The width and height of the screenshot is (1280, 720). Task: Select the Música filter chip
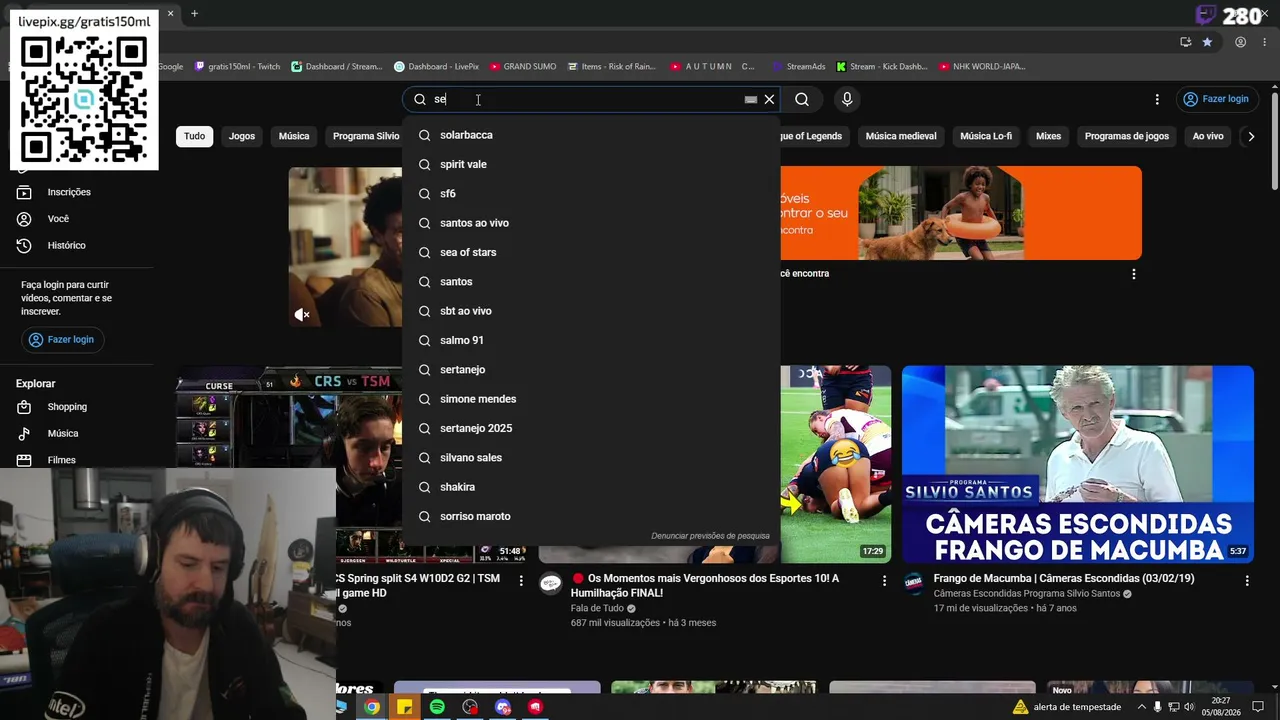point(294,136)
